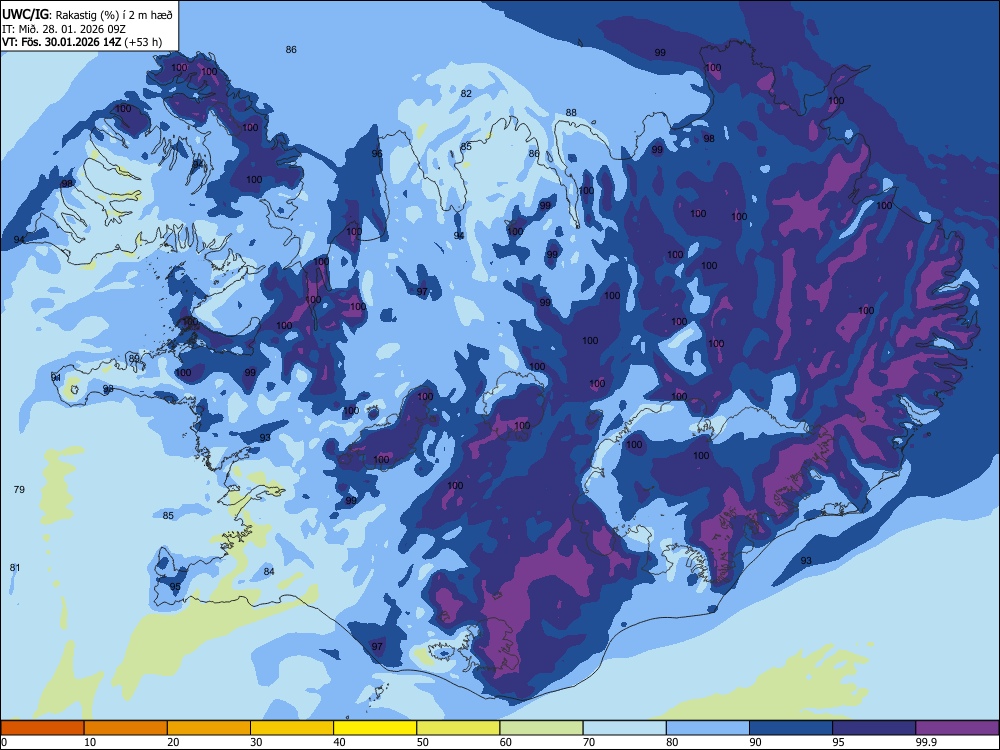The height and width of the screenshot is (750, 1000).
Task: Click the humidity value '96' on the map
Action: pyautogui.click(x=377, y=153)
